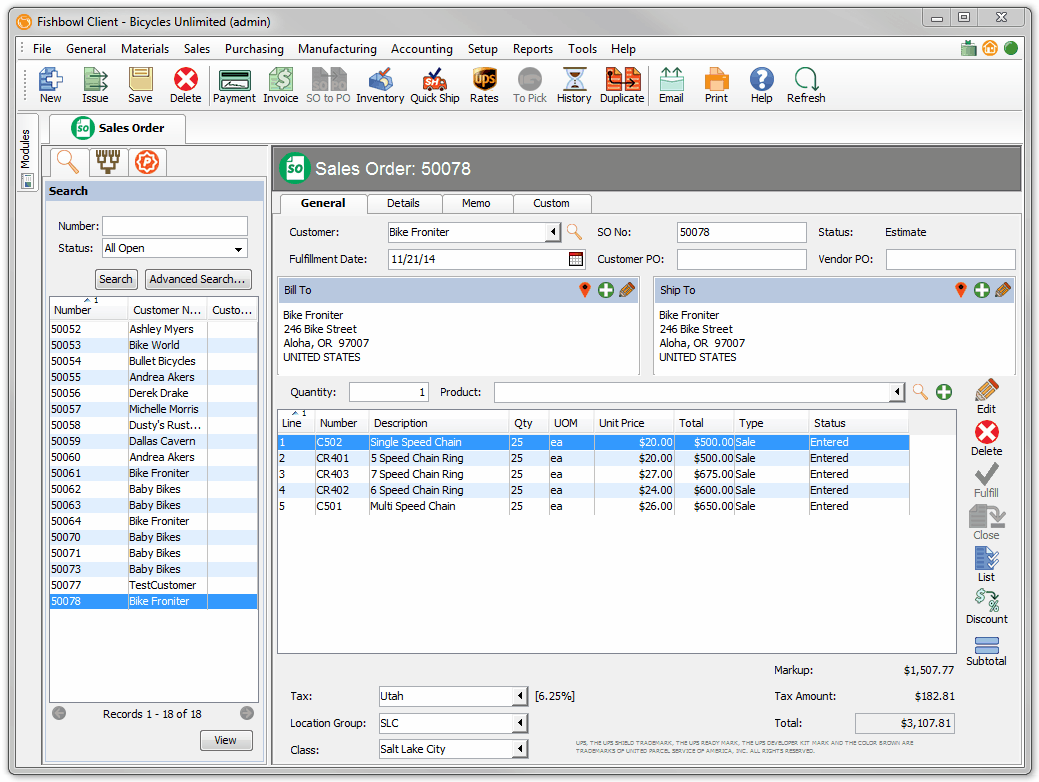Viewport: 1039px width, 782px height.
Task: Click the Edit line item pencil icon
Action: tap(987, 397)
